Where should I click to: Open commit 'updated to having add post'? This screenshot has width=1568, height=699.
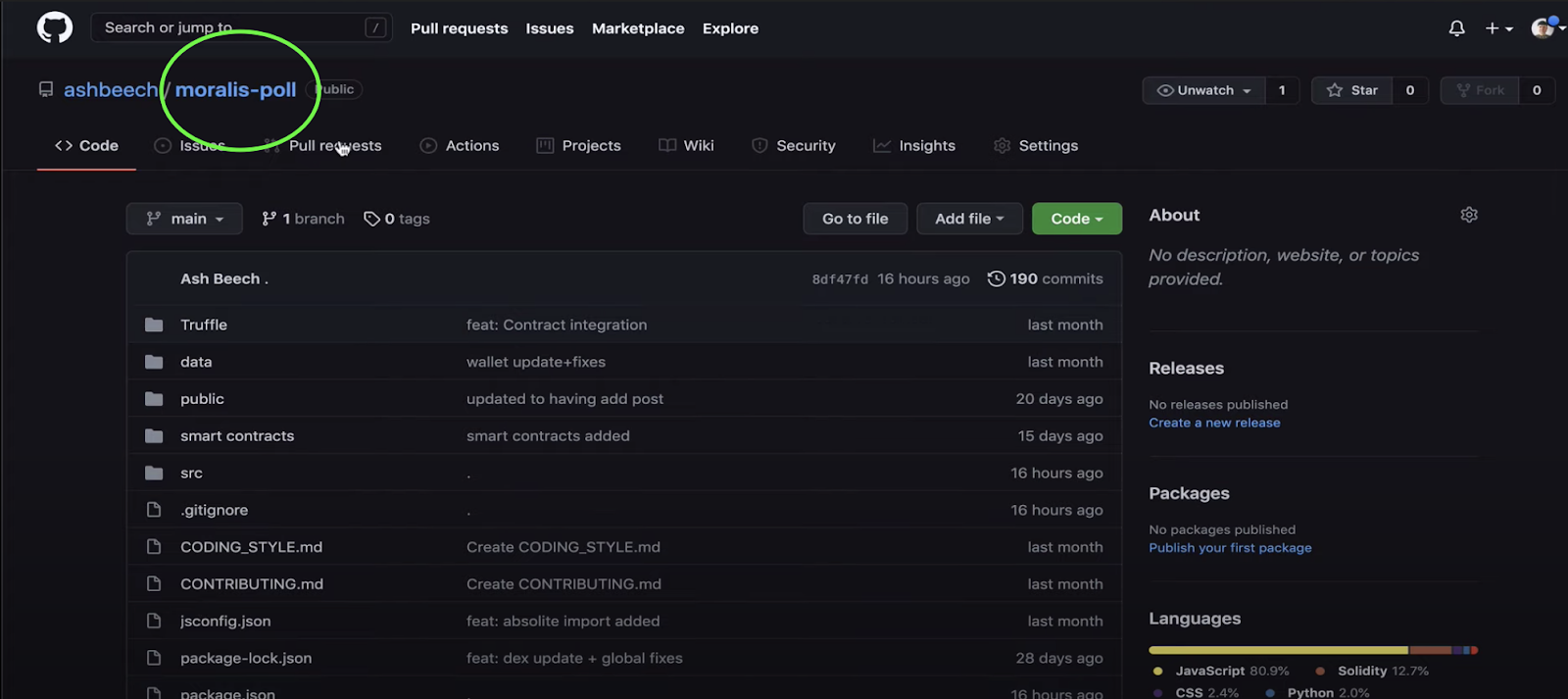[x=564, y=399]
